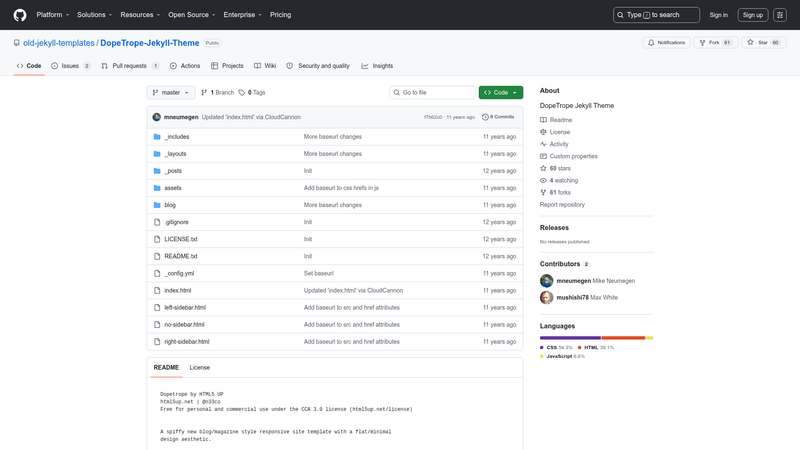Open Custom properties link
Image resolution: width=800 pixels, height=450 pixels.
click(568, 156)
